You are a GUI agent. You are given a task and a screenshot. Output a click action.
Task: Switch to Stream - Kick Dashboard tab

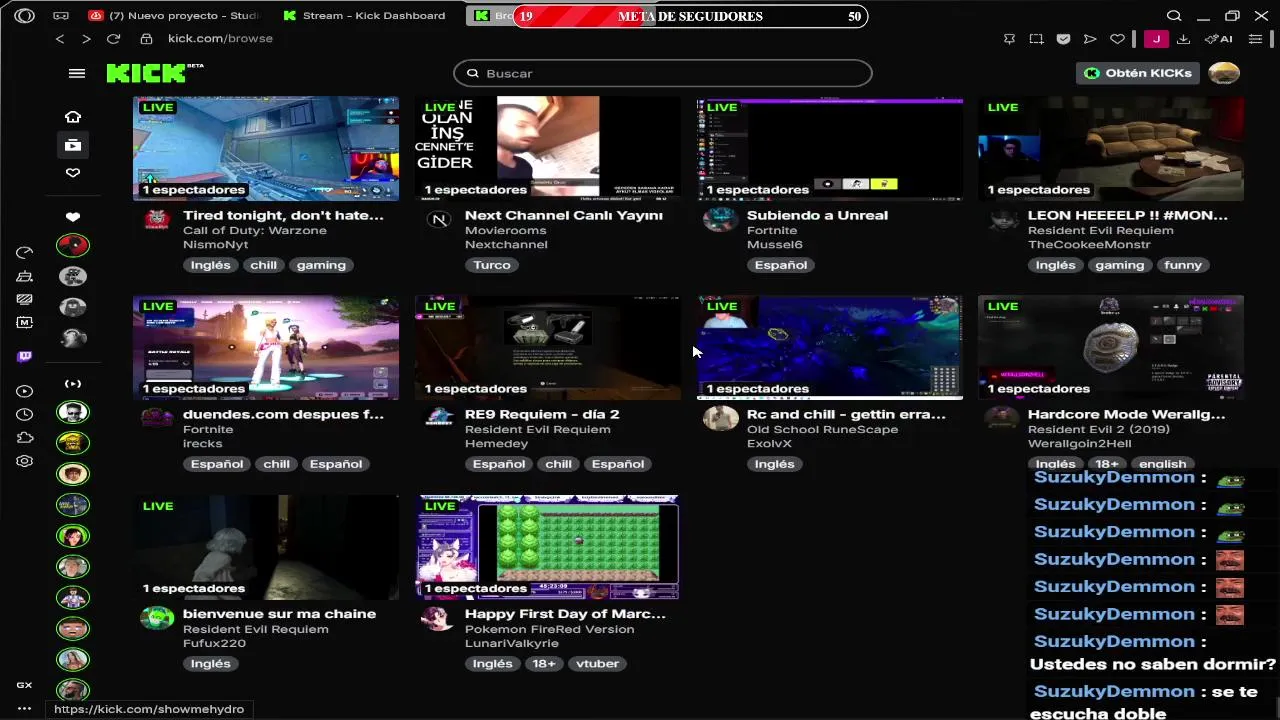click(365, 15)
